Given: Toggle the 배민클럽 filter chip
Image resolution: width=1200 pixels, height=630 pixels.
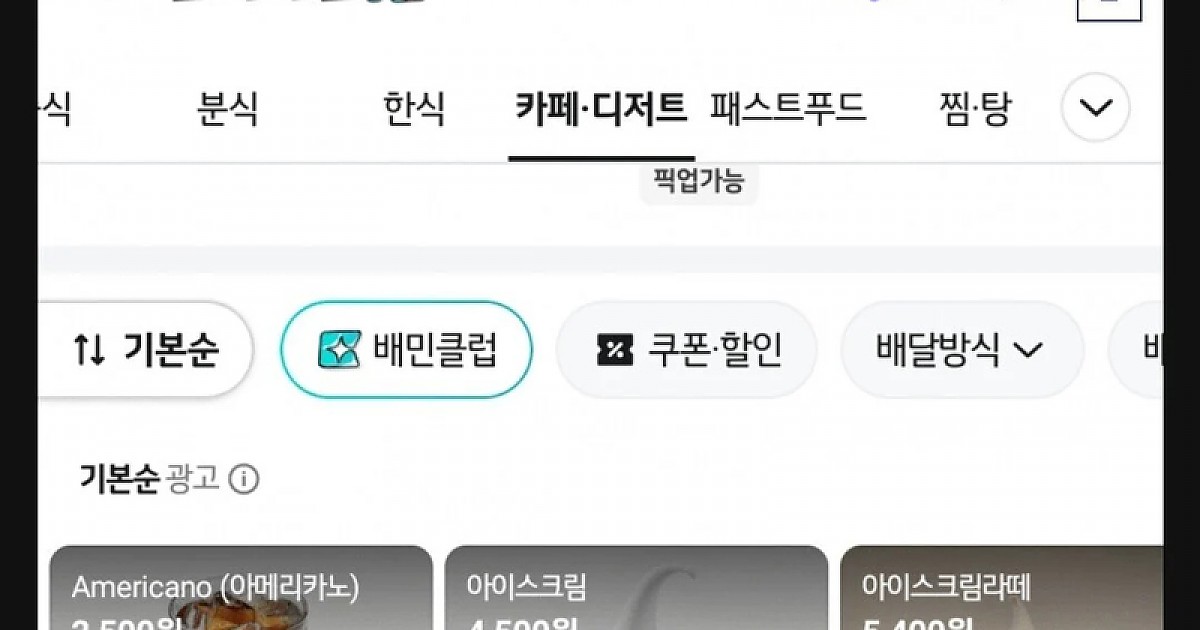Looking at the screenshot, I should click(x=406, y=349).
